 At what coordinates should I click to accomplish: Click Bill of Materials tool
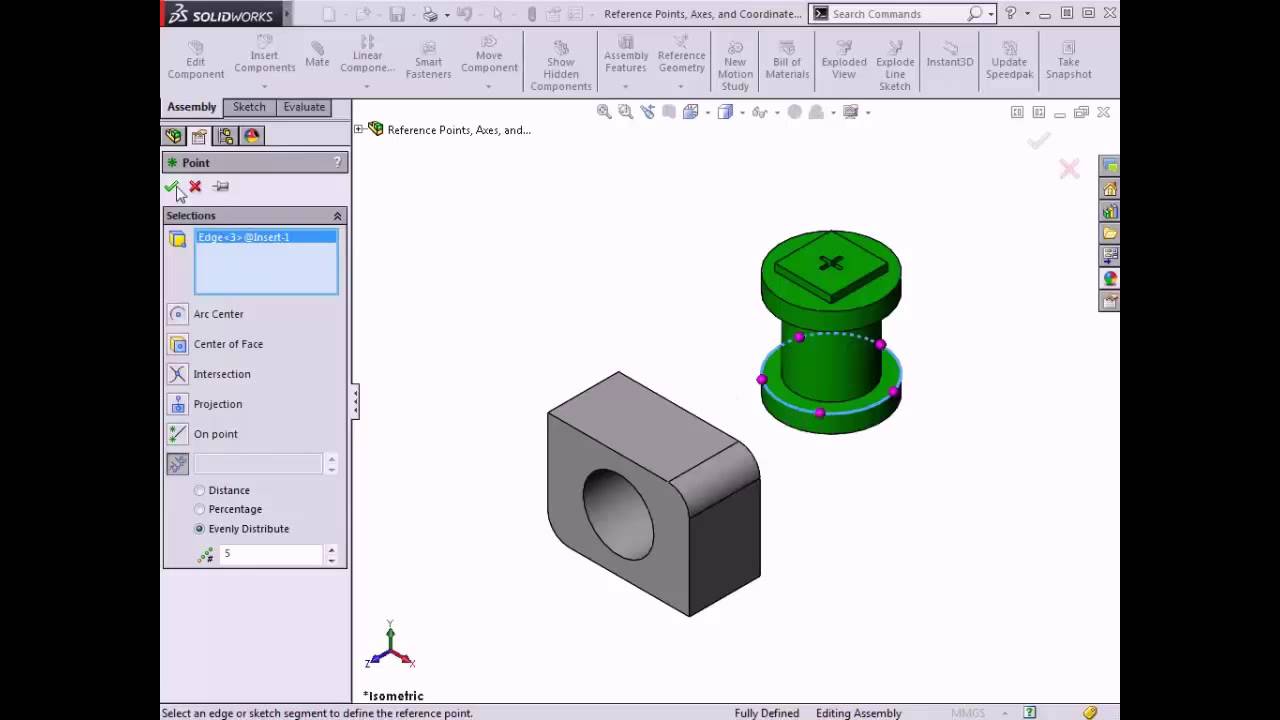787,60
